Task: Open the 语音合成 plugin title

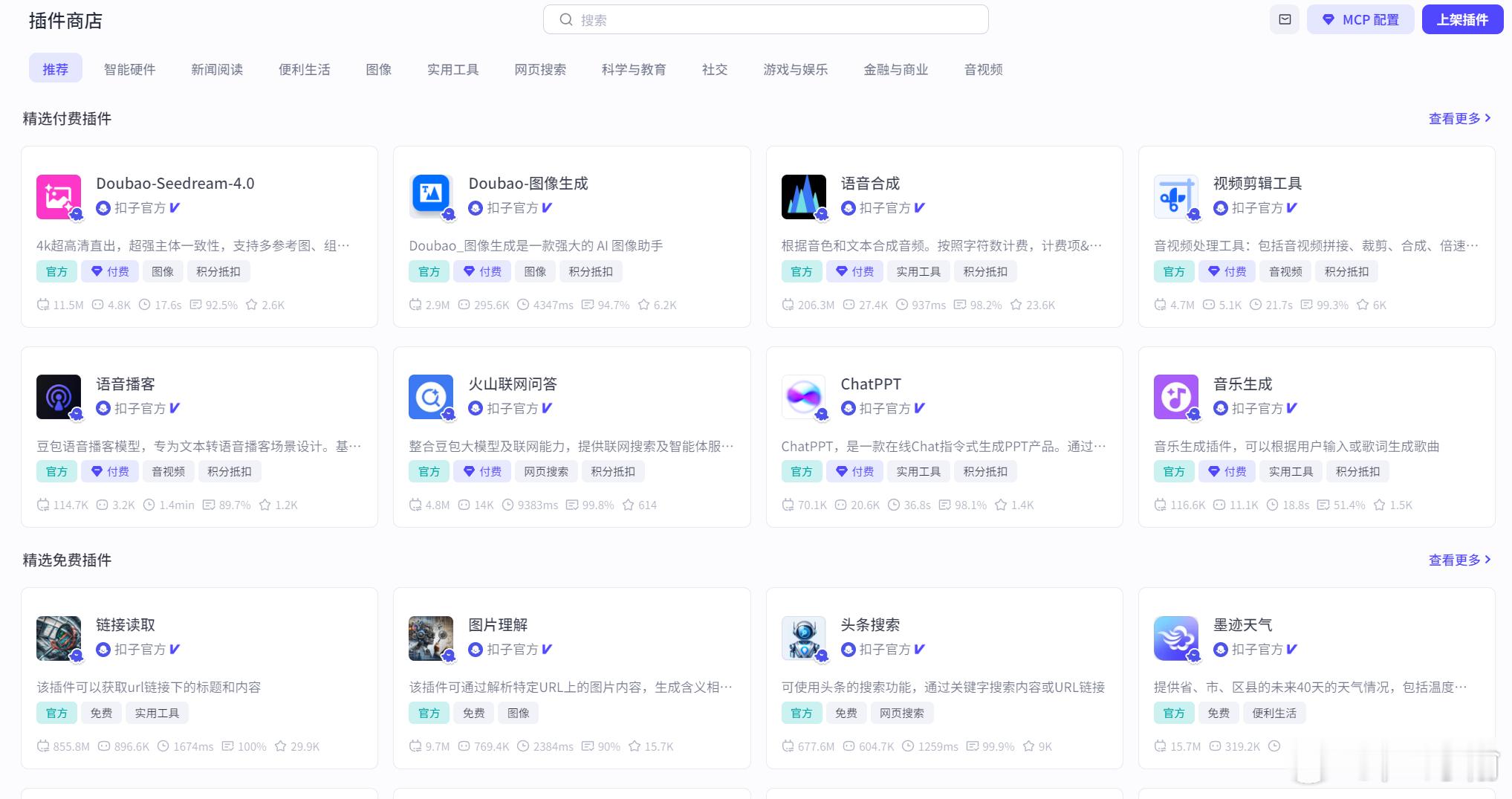Action: [870, 183]
